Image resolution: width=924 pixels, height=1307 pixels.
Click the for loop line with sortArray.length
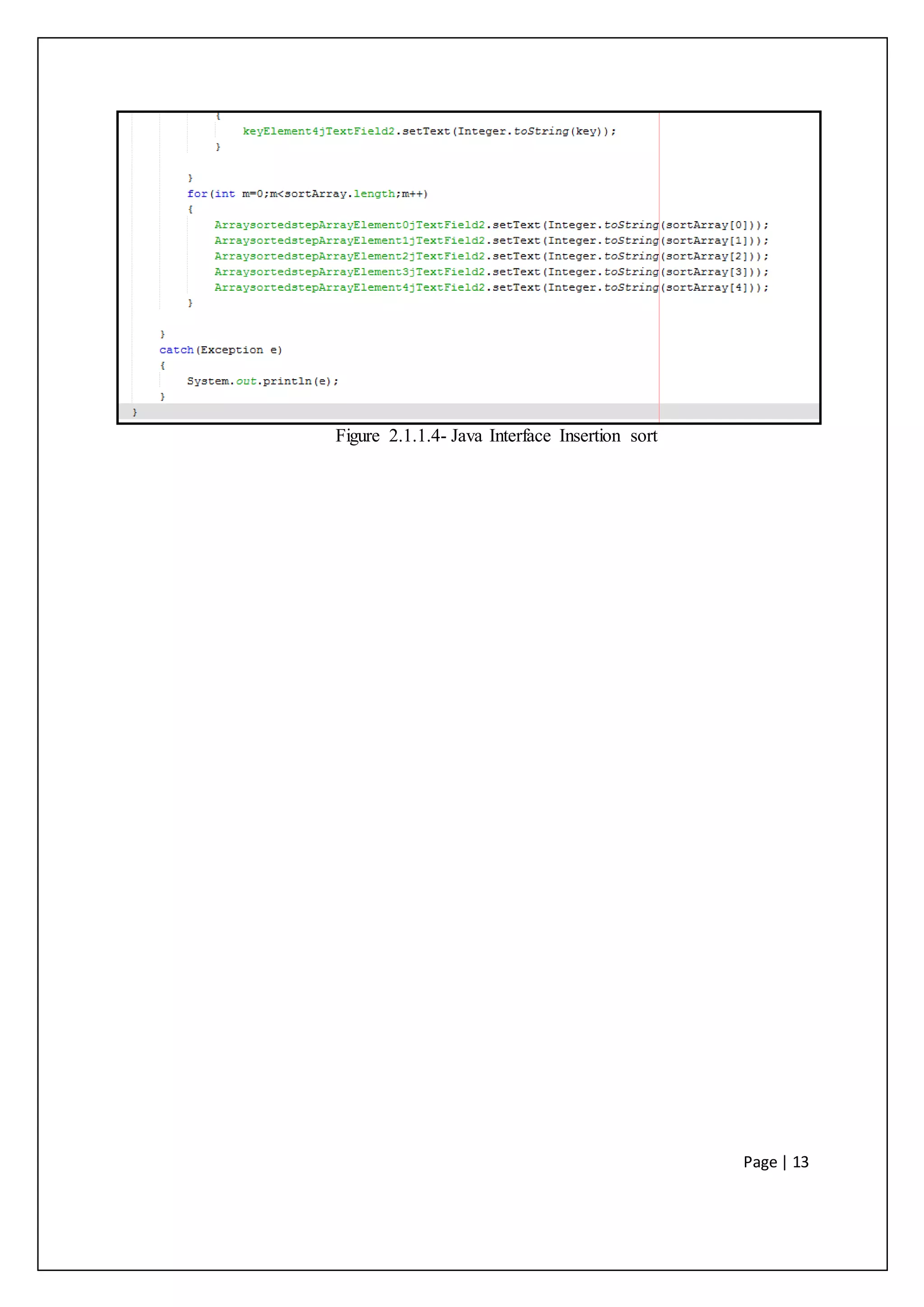coord(307,194)
